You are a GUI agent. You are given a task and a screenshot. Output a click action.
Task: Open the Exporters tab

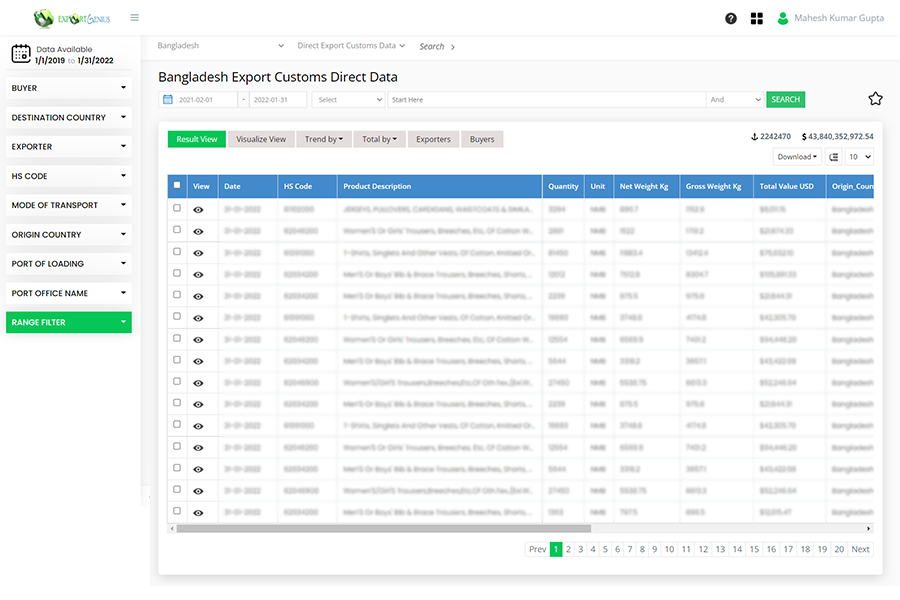[433, 139]
